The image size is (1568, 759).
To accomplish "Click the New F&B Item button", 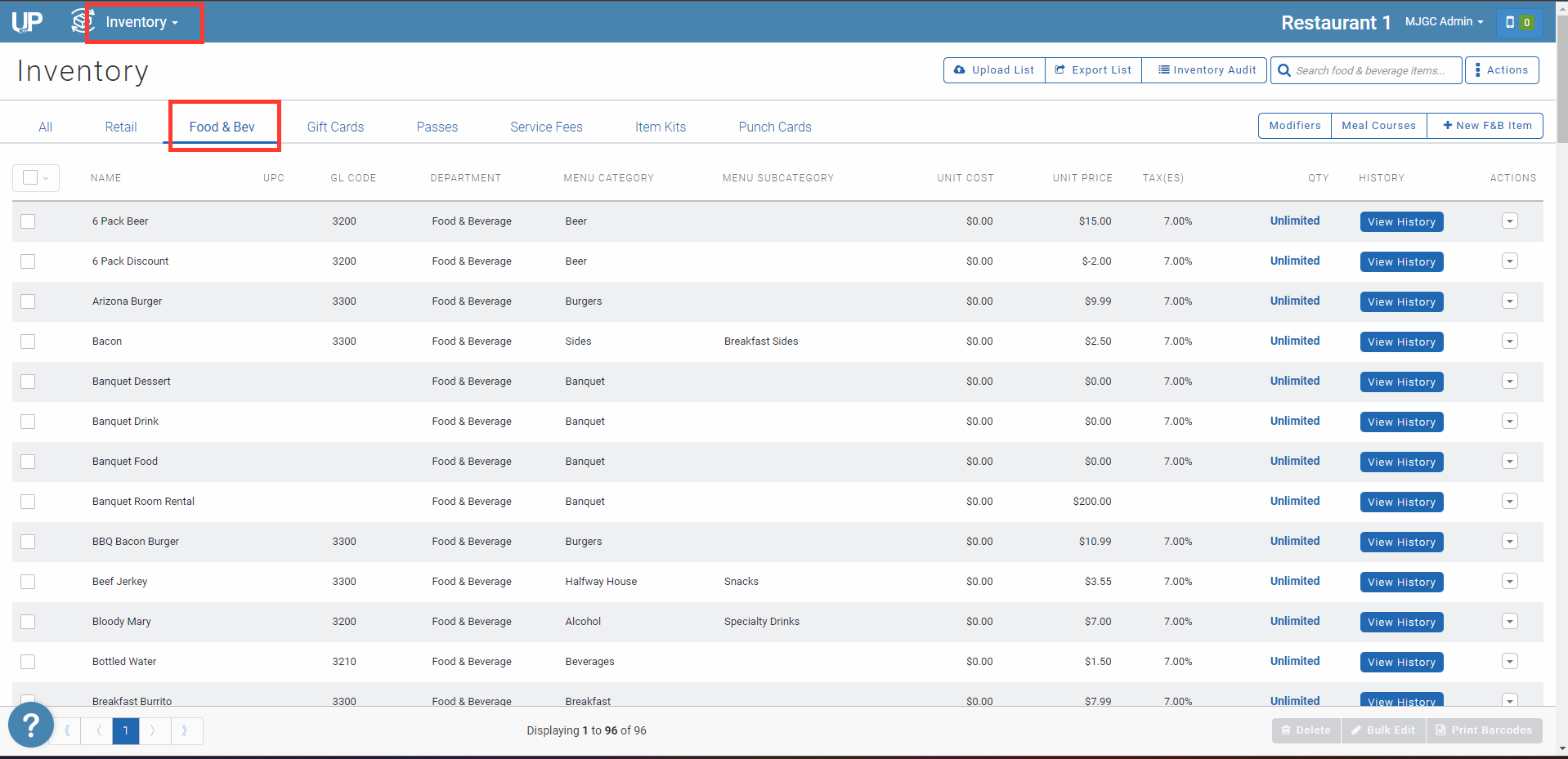I will click(1485, 126).
